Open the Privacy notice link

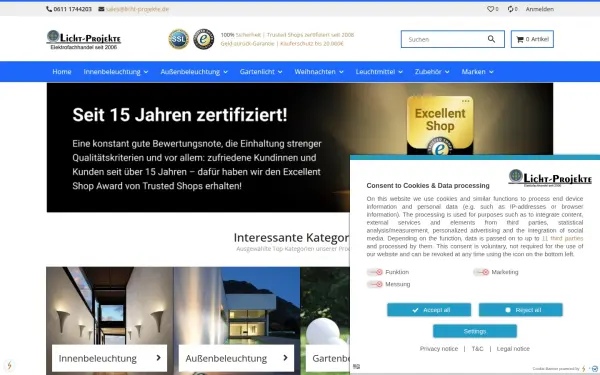pos(439,349)
